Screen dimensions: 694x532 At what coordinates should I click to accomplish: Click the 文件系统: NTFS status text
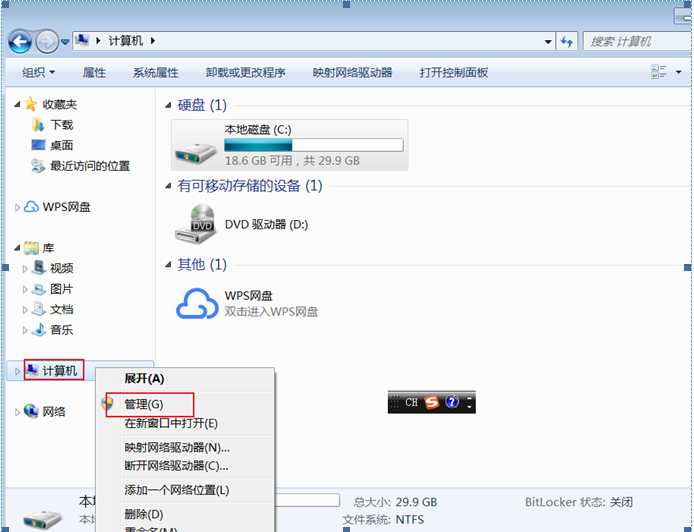click(383, 520)
